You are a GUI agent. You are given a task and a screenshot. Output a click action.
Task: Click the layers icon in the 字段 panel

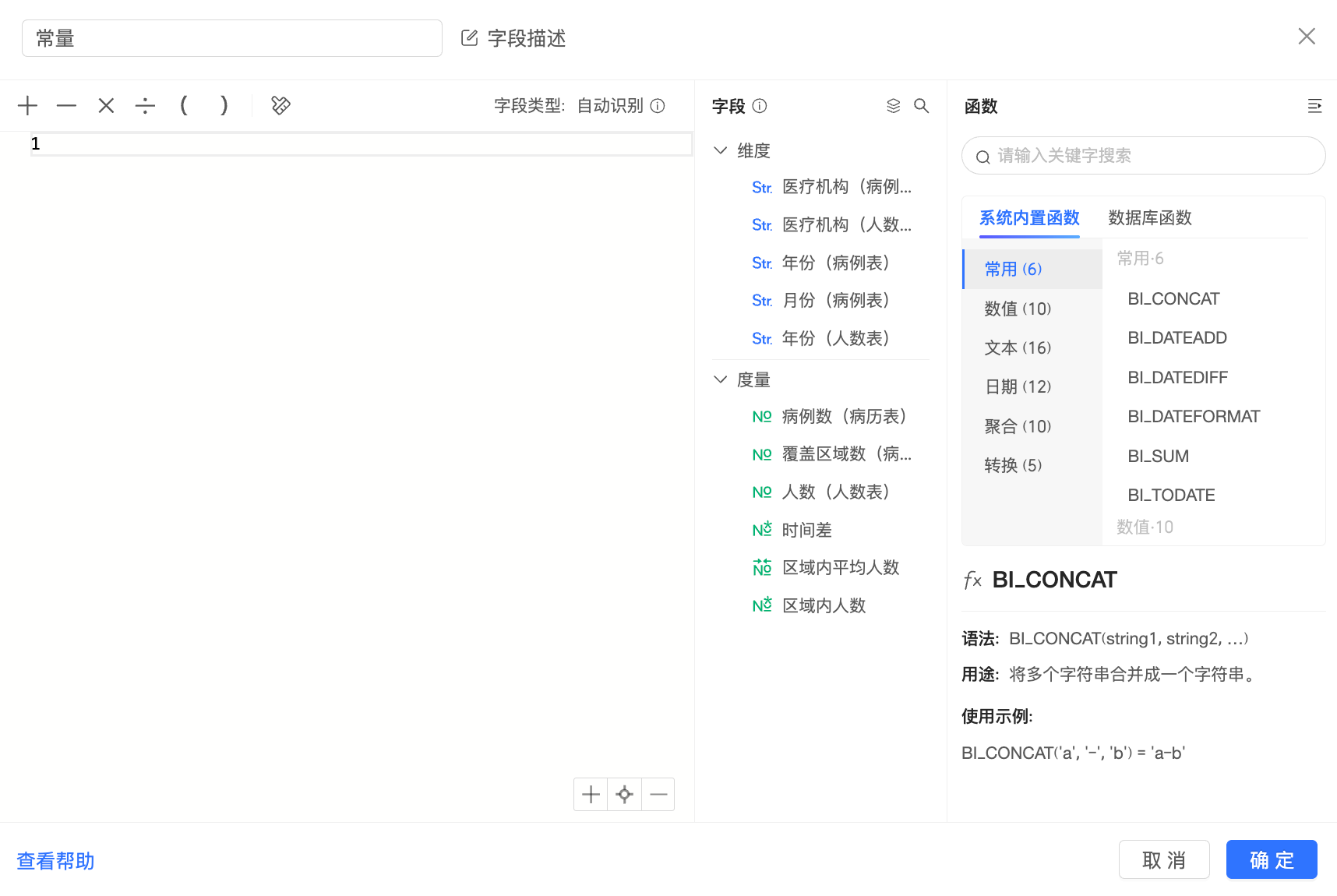[894, 106]
